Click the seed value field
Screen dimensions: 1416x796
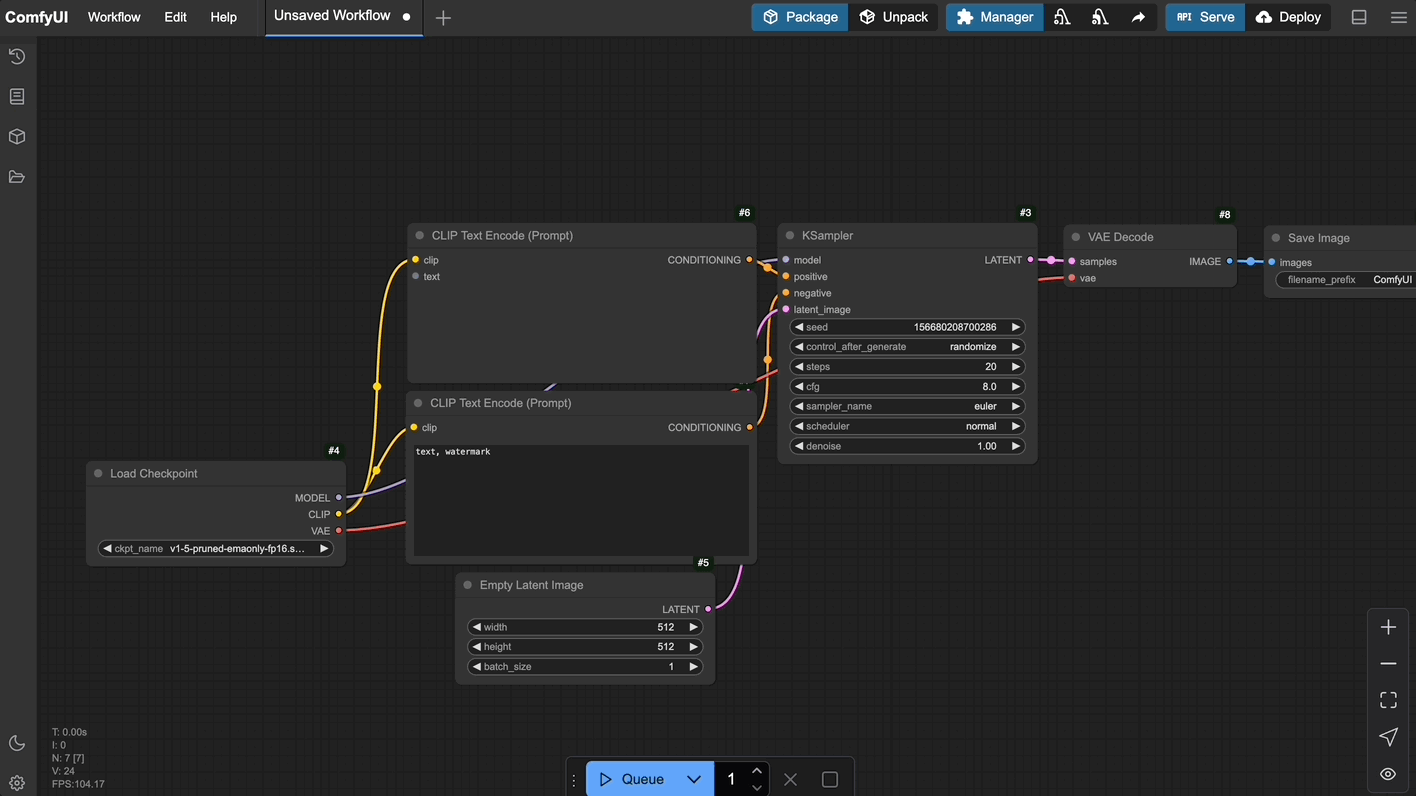(x=907, y=327)
